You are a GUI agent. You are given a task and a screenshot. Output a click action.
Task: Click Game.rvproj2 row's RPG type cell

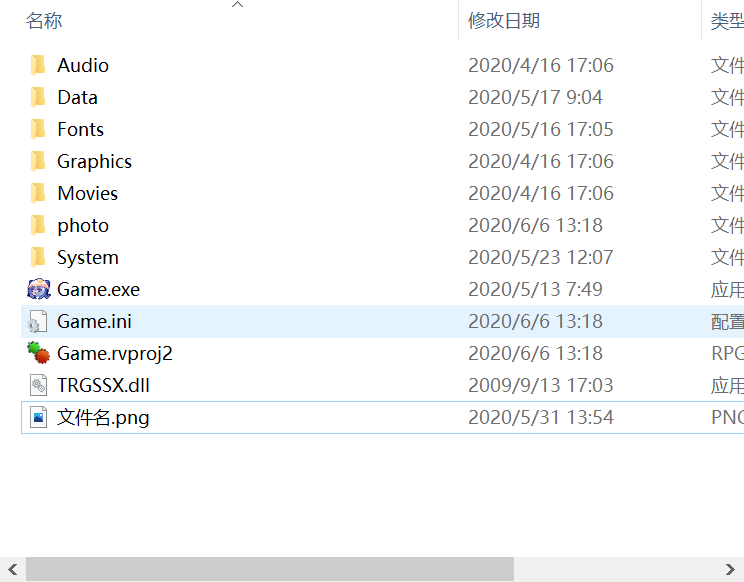point(727,354)
